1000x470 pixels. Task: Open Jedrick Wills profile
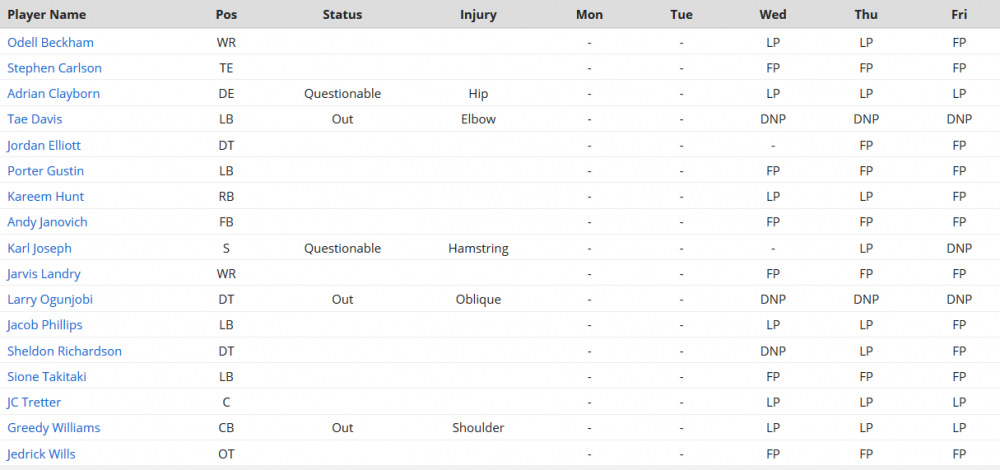tap(41, 454)
